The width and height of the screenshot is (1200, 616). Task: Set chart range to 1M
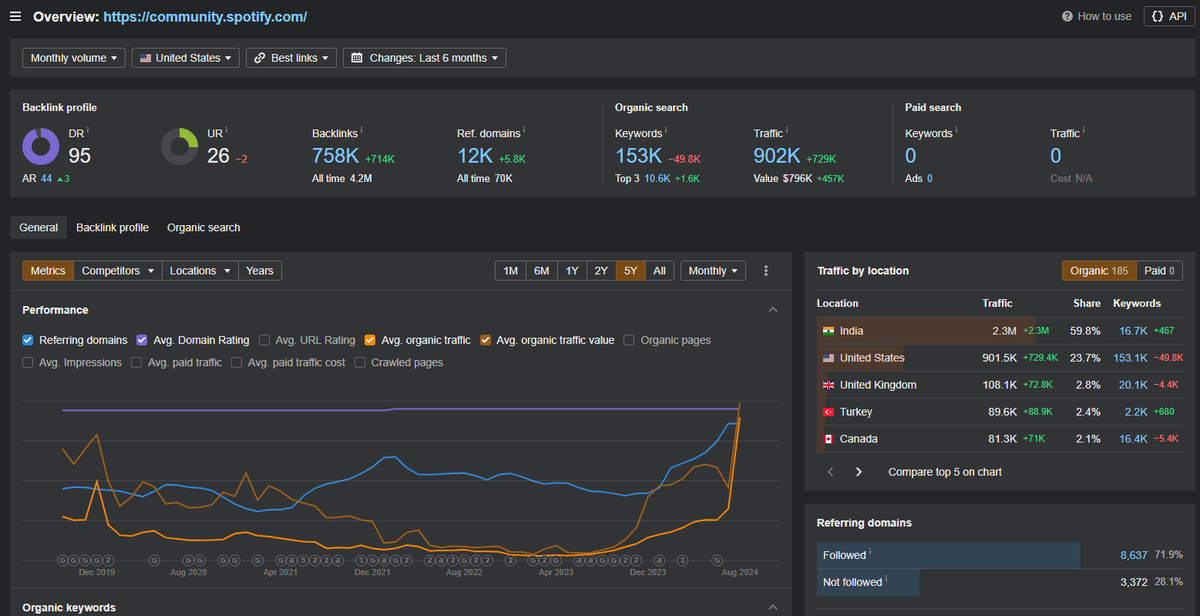(510, 271)
